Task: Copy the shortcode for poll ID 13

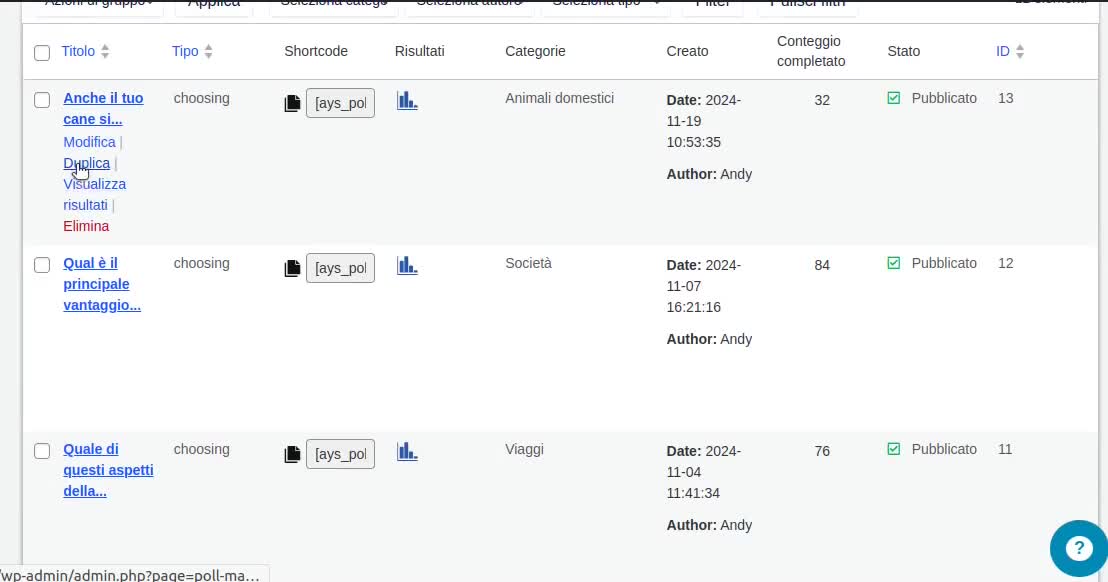Action: click(292, 103)
